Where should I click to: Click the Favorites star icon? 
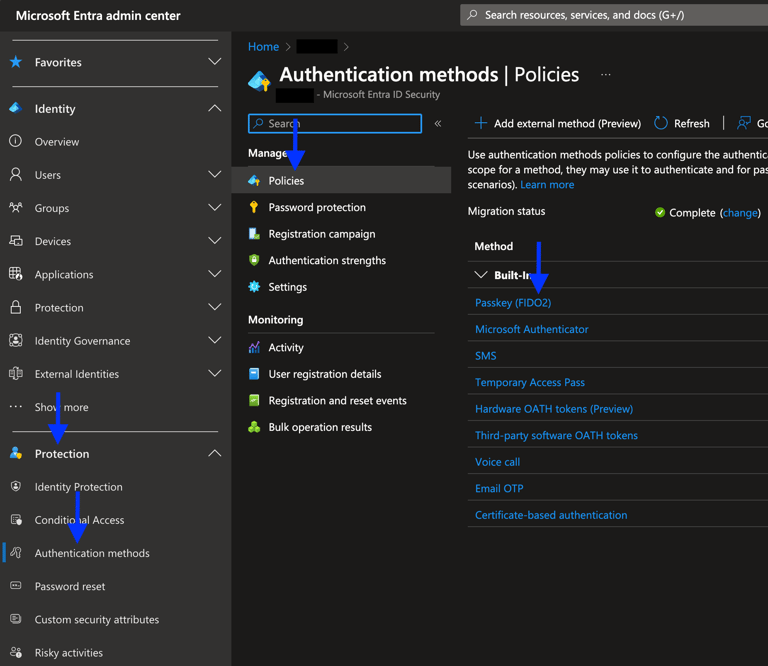[x=16, y=62]
